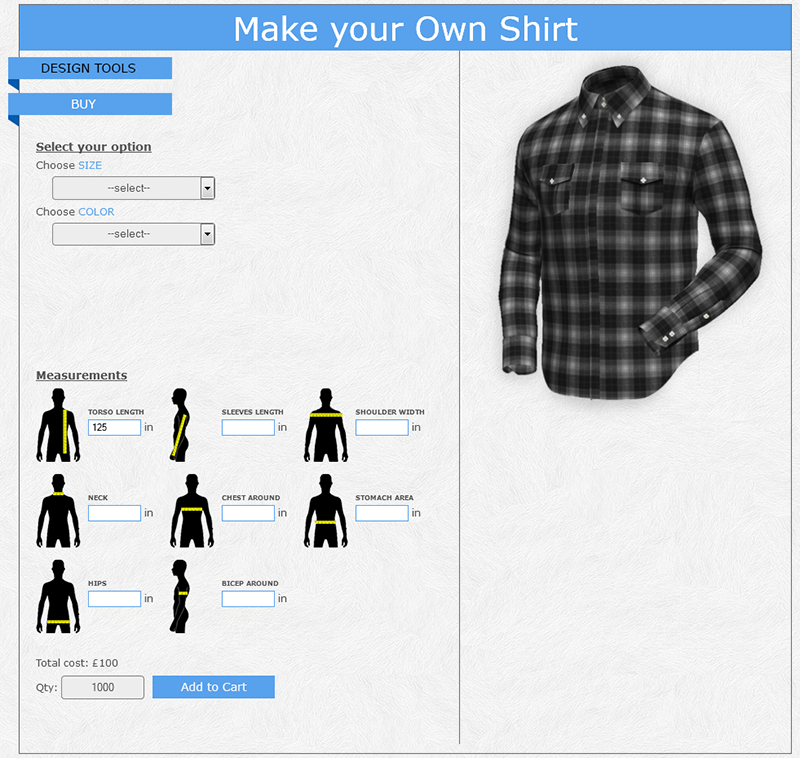Click the STOMACH AREA label
The width and height of the screenshot is (800, 758).
(x=384, y=497)
